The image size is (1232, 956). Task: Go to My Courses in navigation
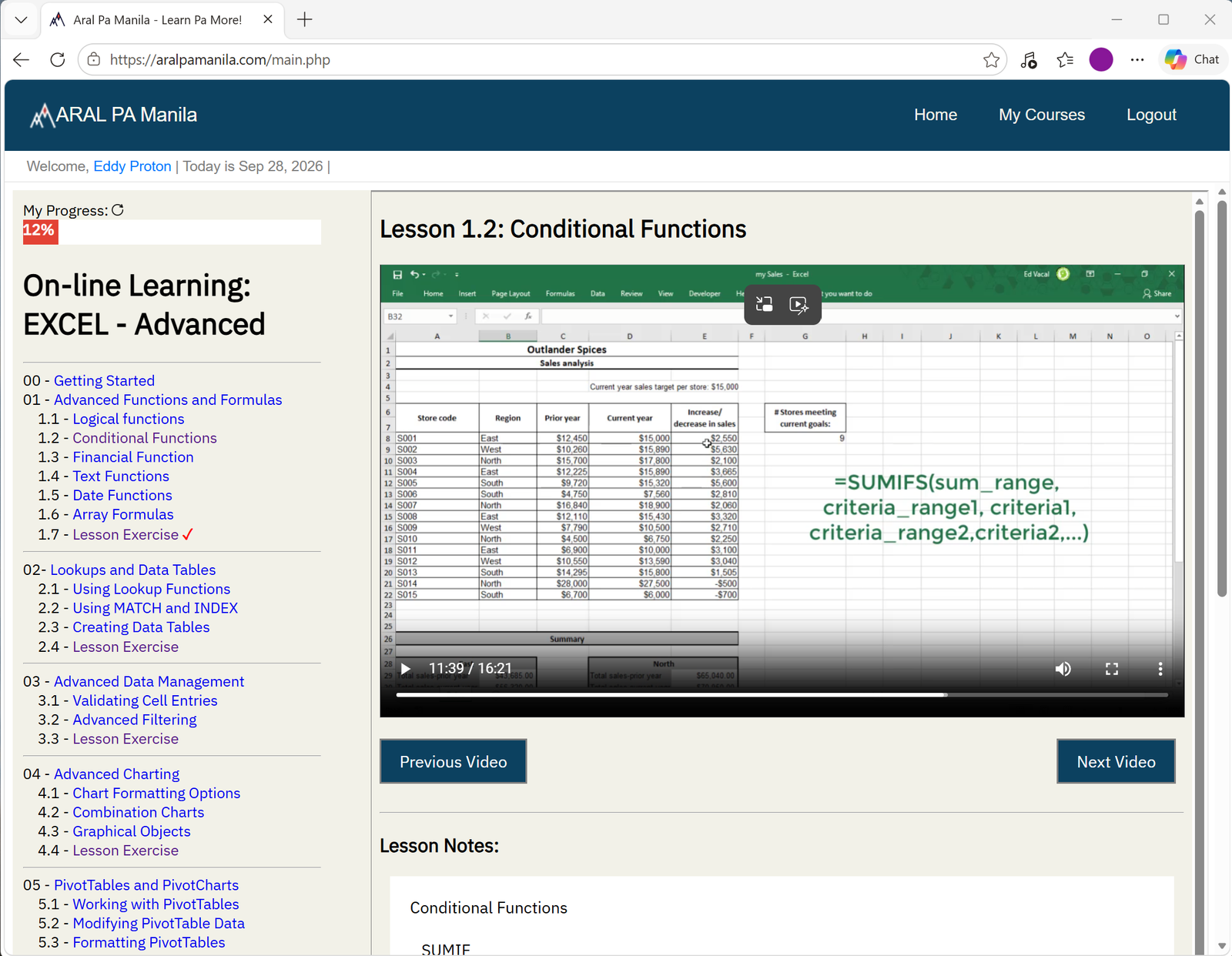(x=1042, y=115)
